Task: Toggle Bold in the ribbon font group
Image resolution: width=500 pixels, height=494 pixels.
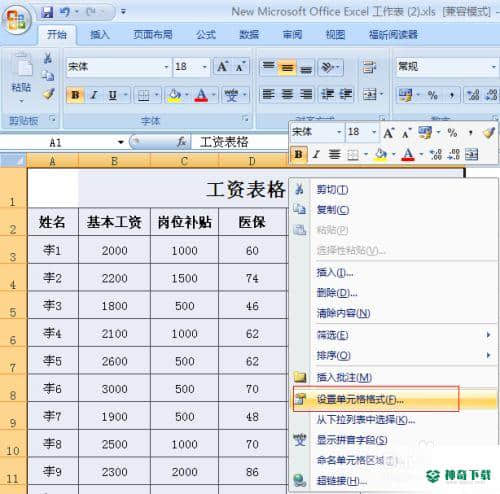Action: pos(75,95)
